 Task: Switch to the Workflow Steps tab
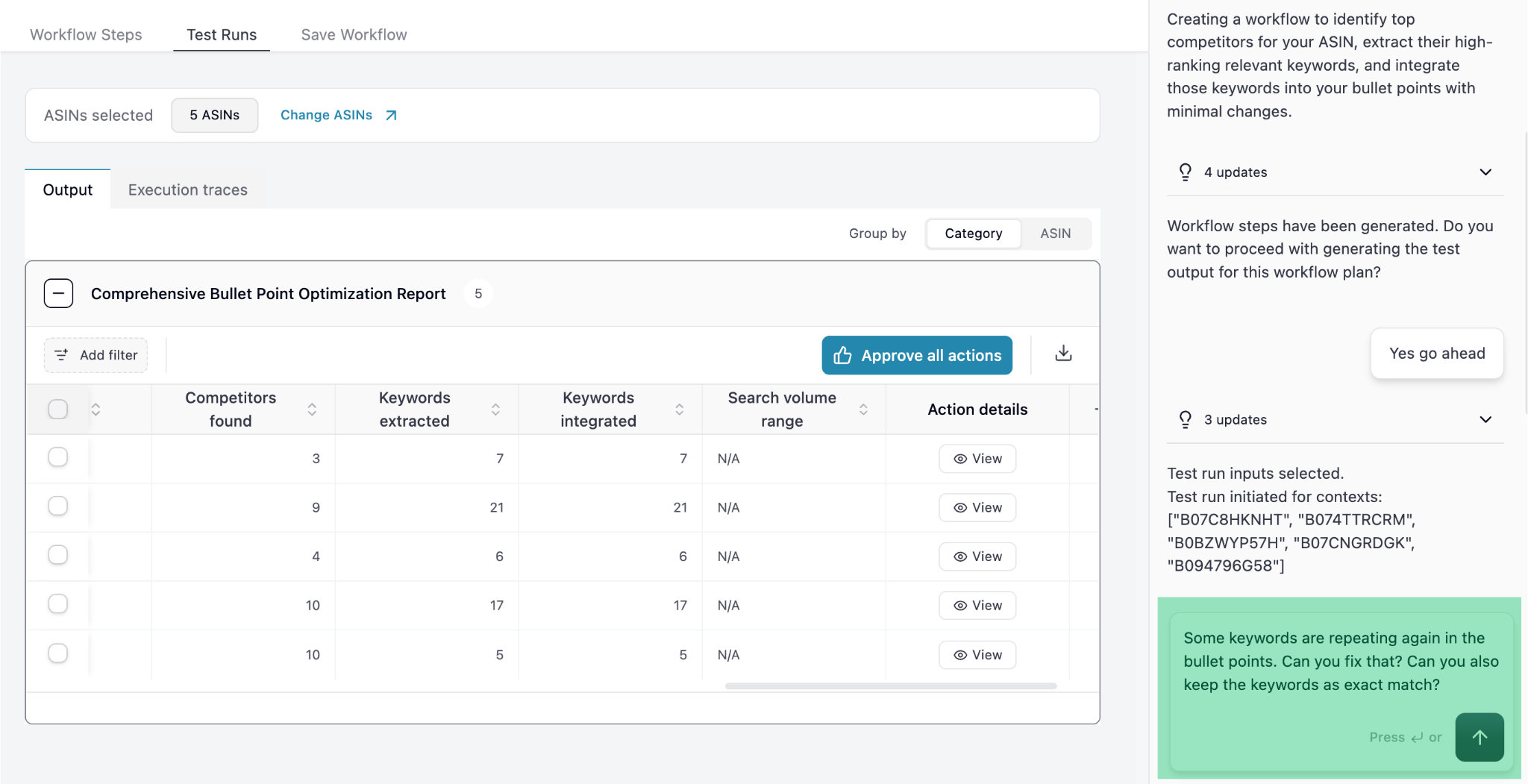pos(85,34)
